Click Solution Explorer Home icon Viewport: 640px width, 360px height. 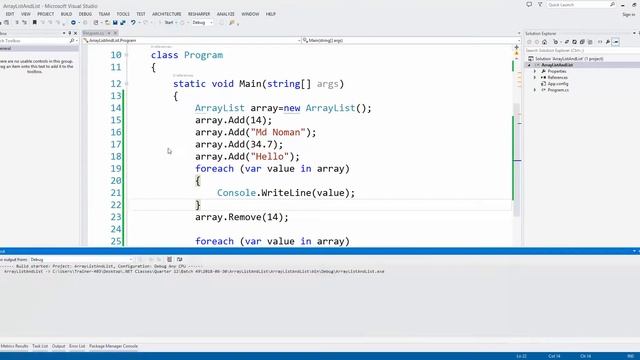coord(544,42)
